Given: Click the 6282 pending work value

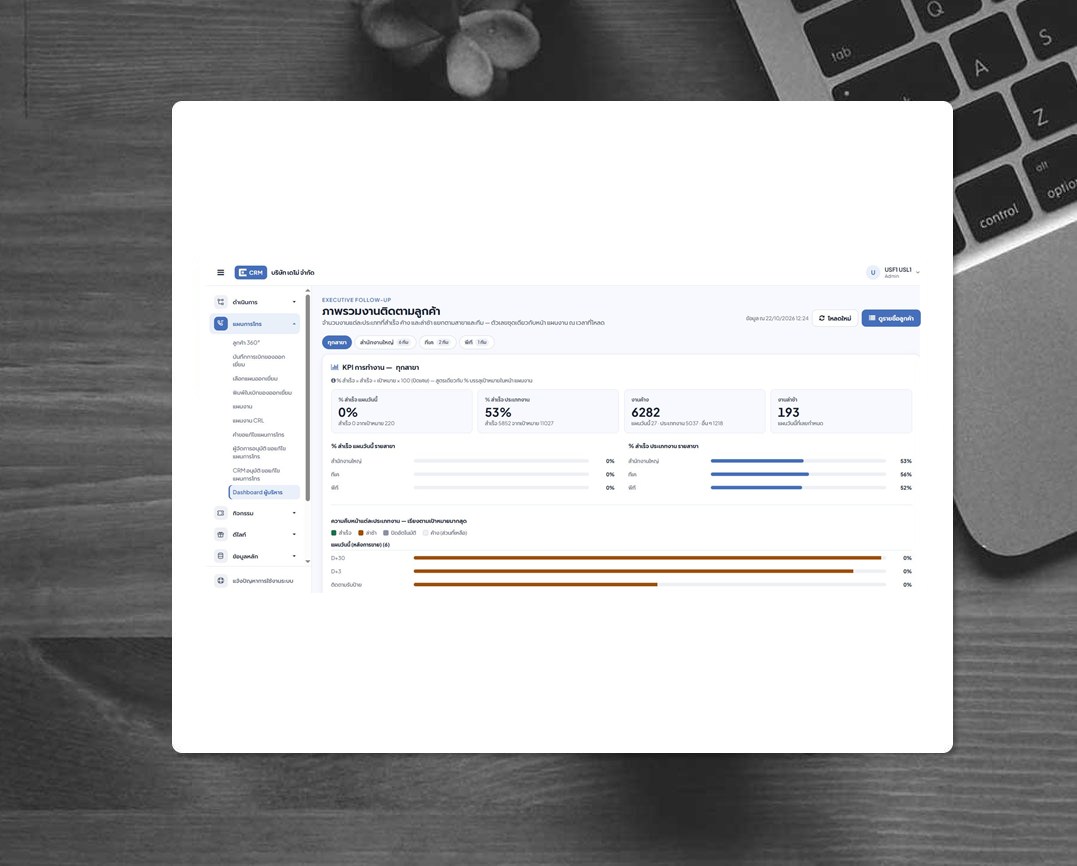Looking at the screenshot, I should pos(646,412).
